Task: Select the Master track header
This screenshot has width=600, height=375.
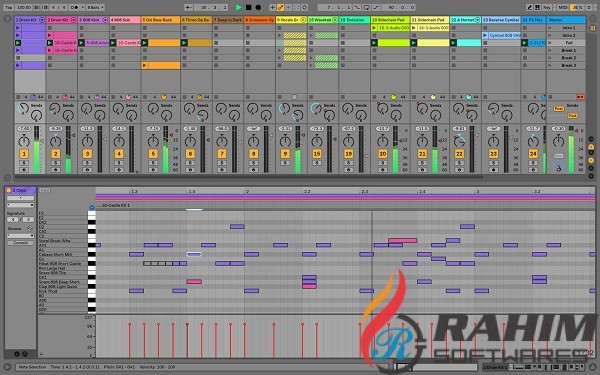Action: pyautogui.click(x=566, y=20)
